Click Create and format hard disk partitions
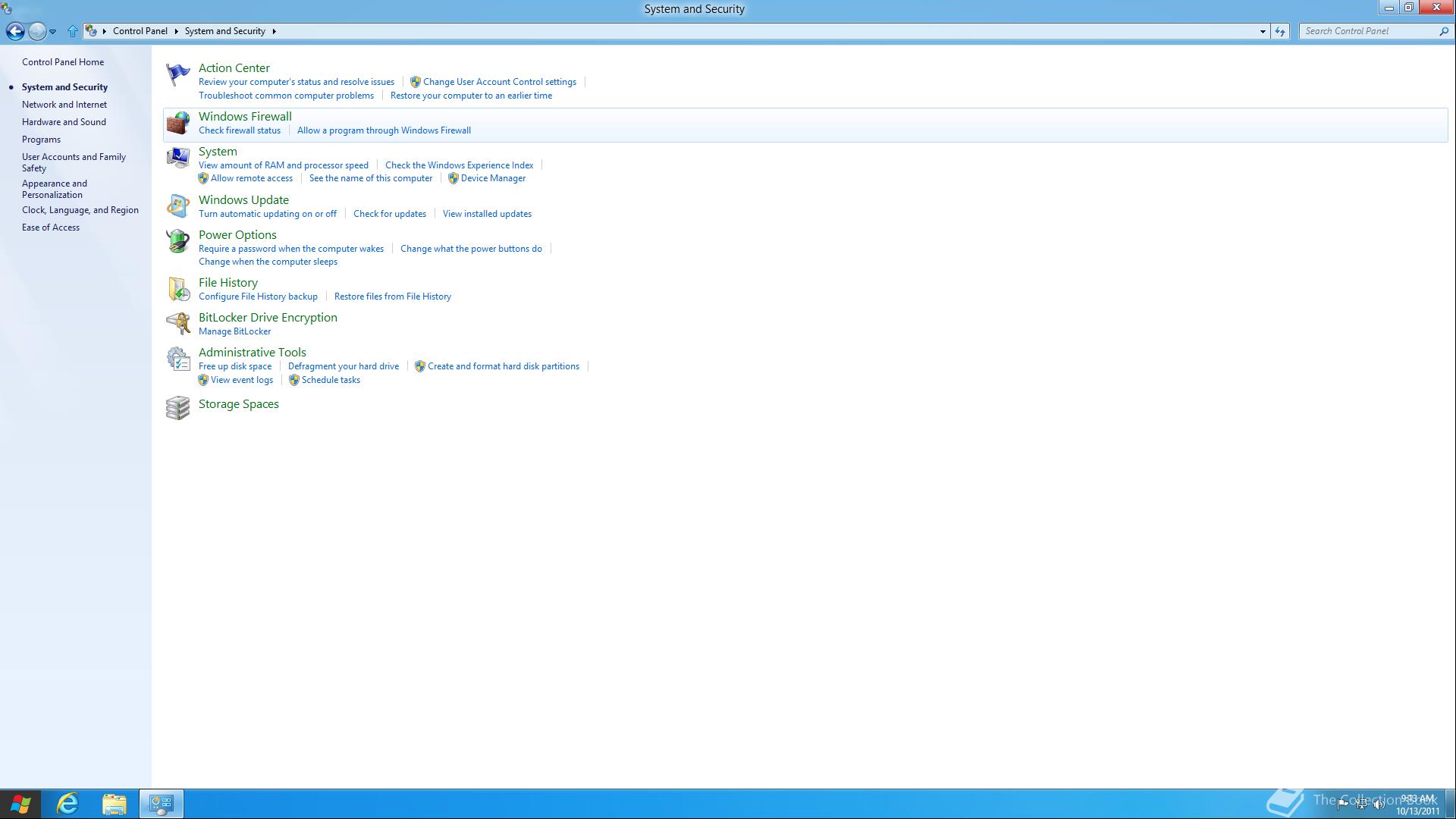 504,366
